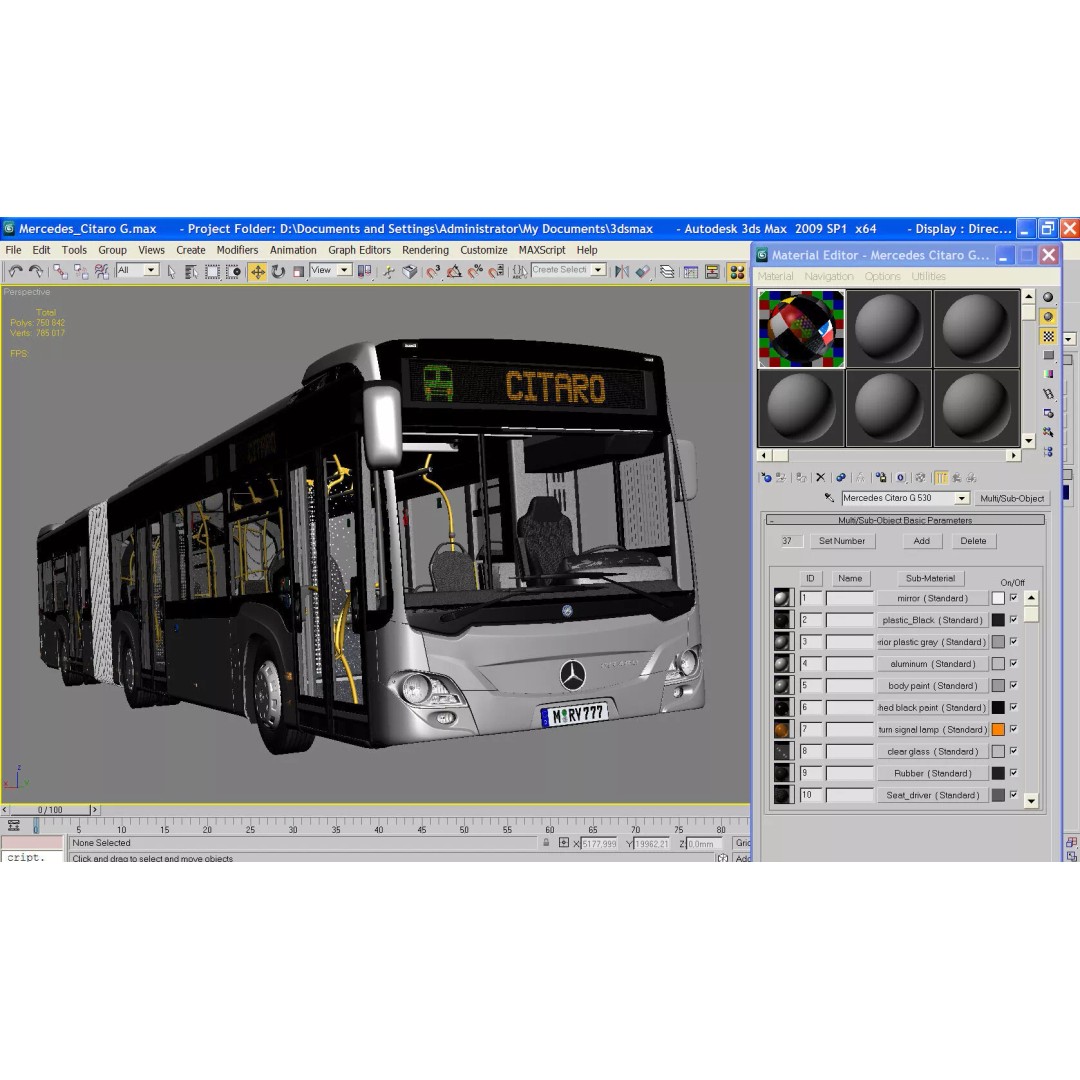Click sample slots scroll right arrow
The height and width of the screenshot is (1080, 1080).
pos(1013,455)
